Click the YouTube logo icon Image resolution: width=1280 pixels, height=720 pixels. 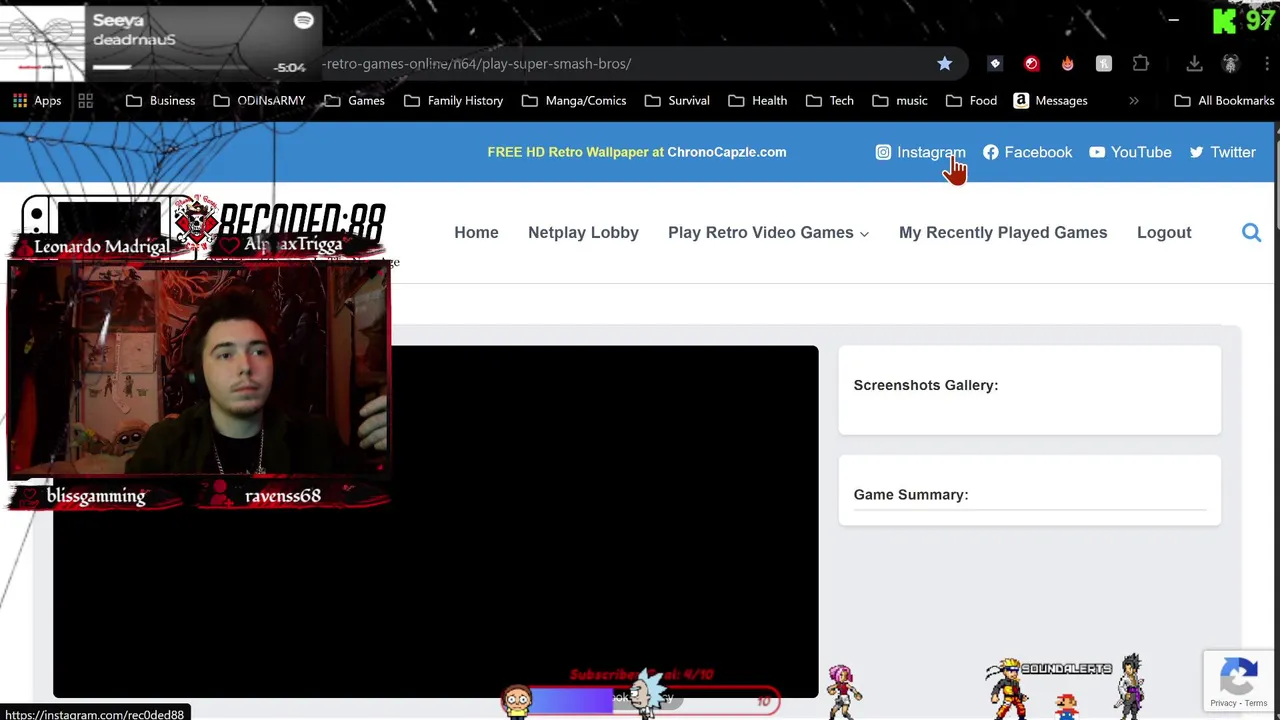coord(1097,152)
